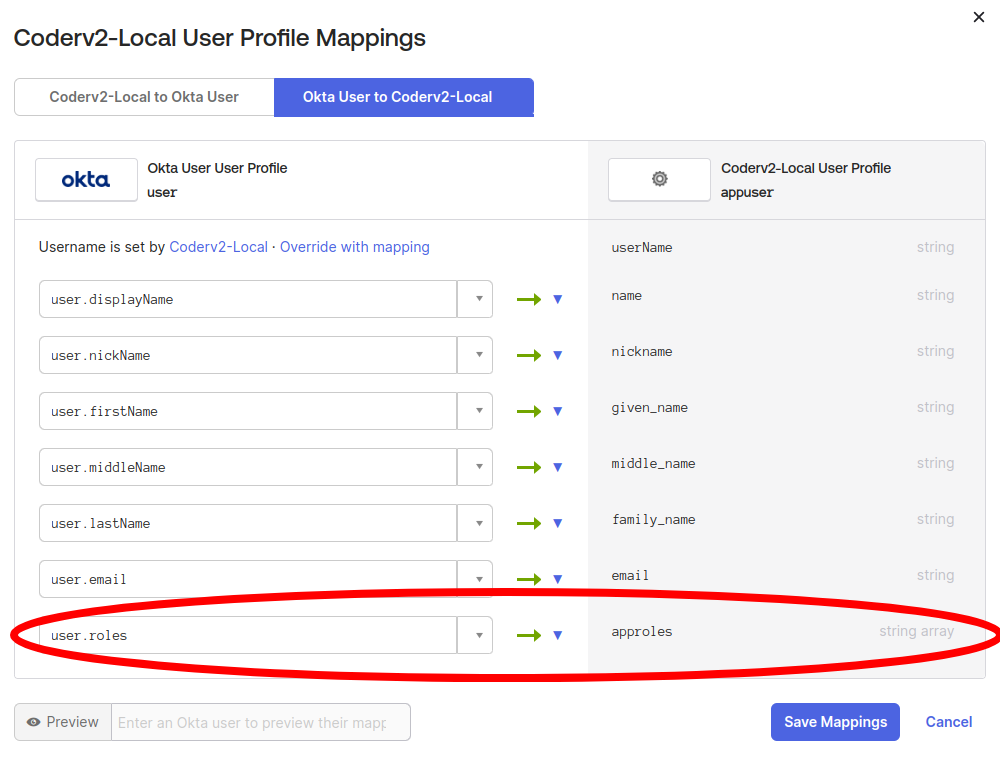Click green arrow in the name row
The width and height of the screenshot is (1000, 772).
point(529,299)
